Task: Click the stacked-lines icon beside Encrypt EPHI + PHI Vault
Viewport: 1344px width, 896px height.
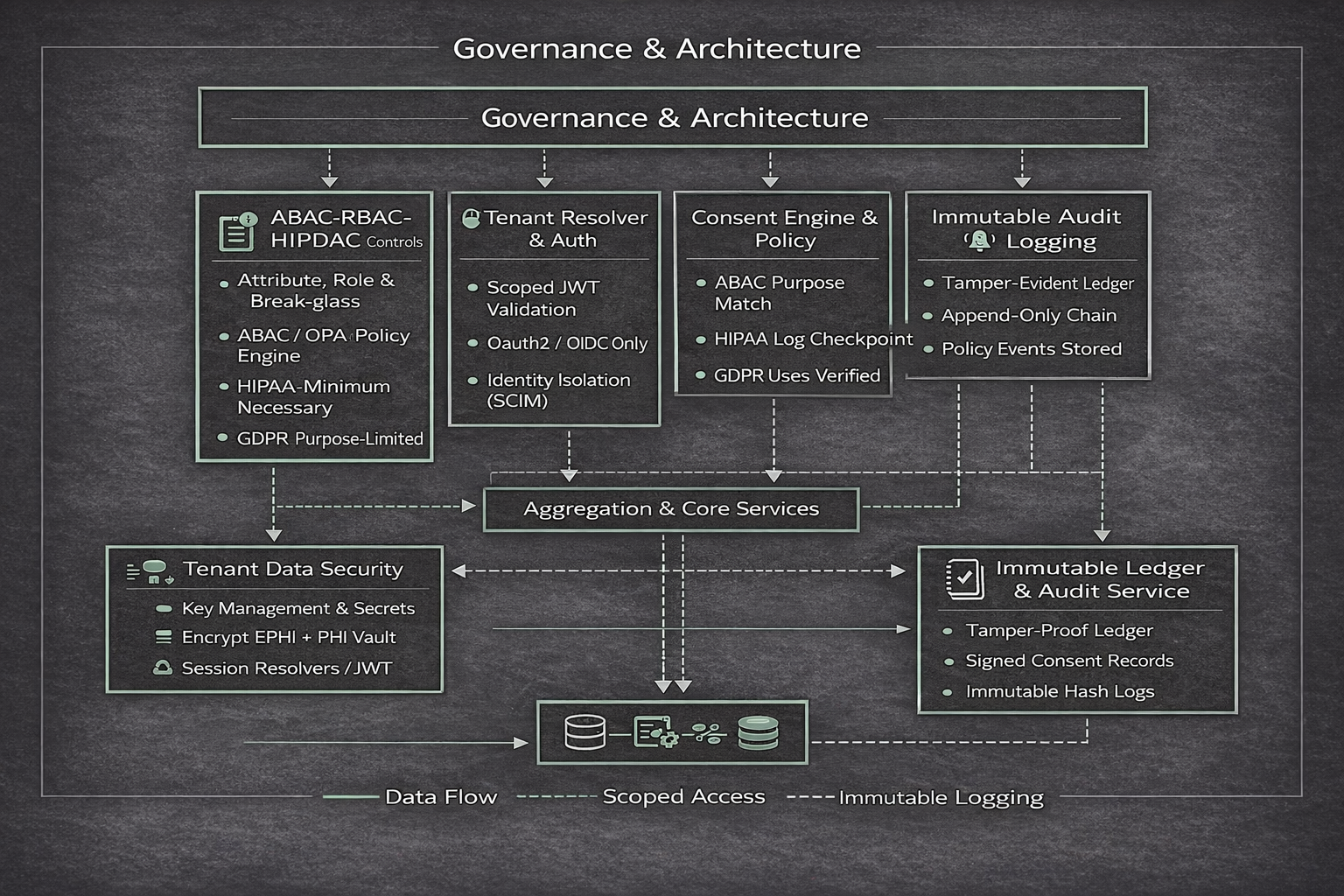Action: [164, 638]
